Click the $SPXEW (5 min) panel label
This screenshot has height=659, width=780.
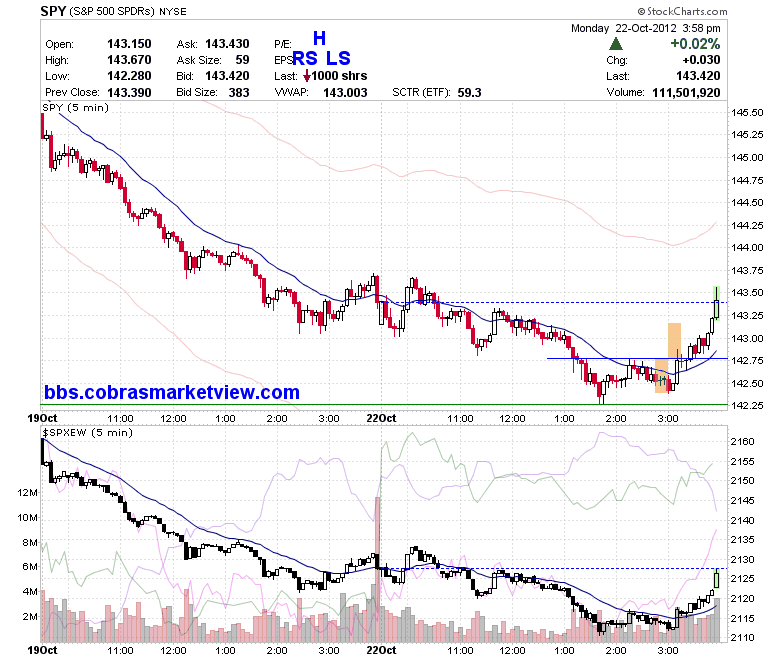88,432
